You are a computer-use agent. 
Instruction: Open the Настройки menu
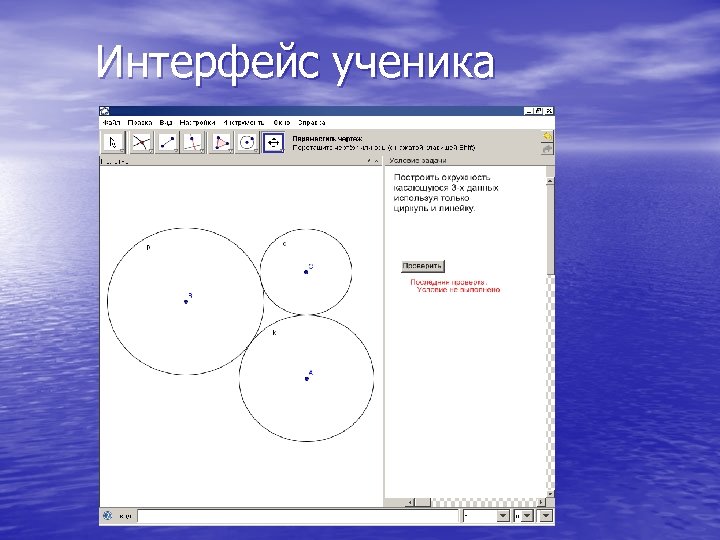tap(197, 123)
